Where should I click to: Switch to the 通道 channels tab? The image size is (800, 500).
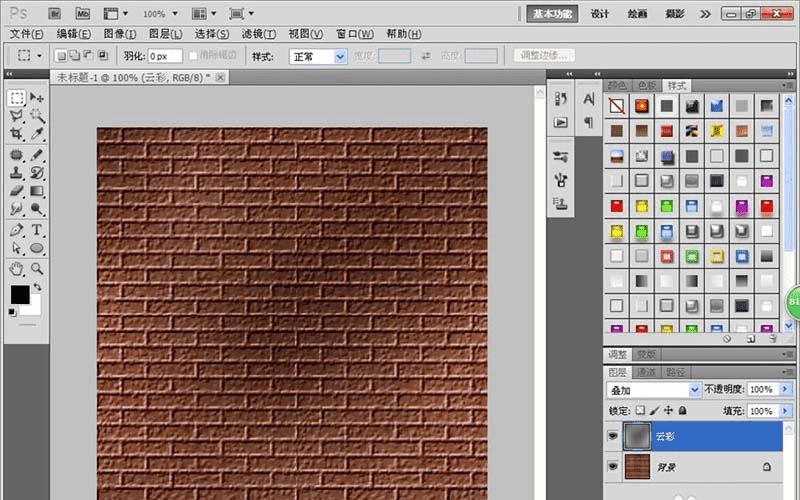coord(648,370)
